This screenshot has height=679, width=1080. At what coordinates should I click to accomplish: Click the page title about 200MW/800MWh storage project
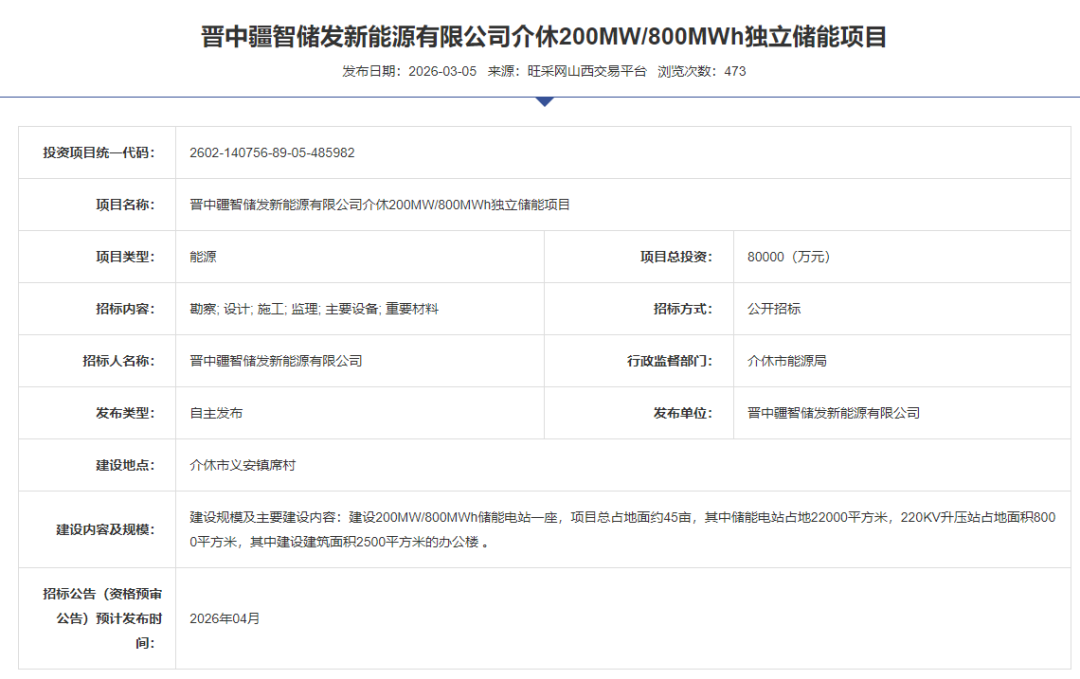tap(544, 37)
